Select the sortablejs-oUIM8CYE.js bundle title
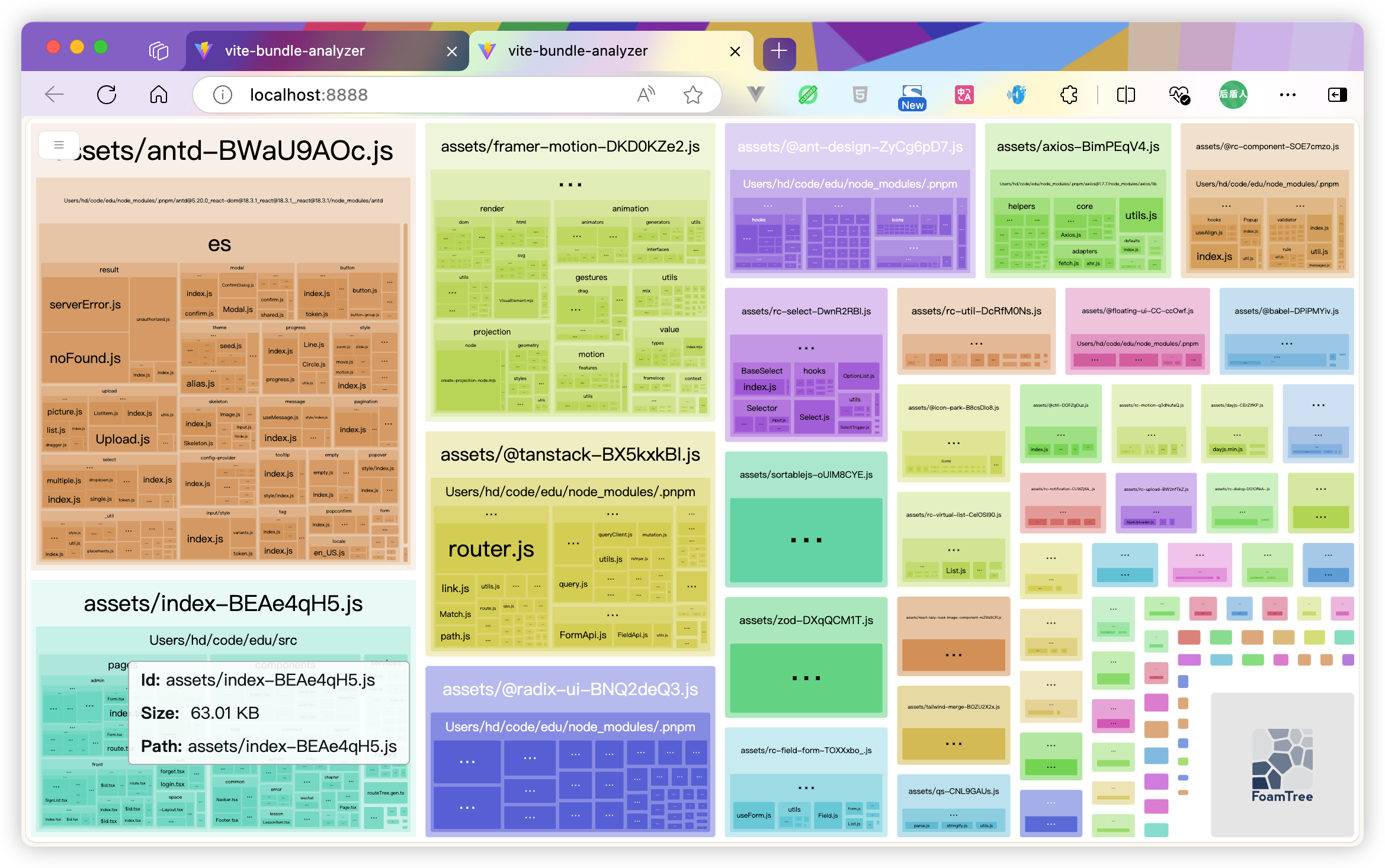 806,475
